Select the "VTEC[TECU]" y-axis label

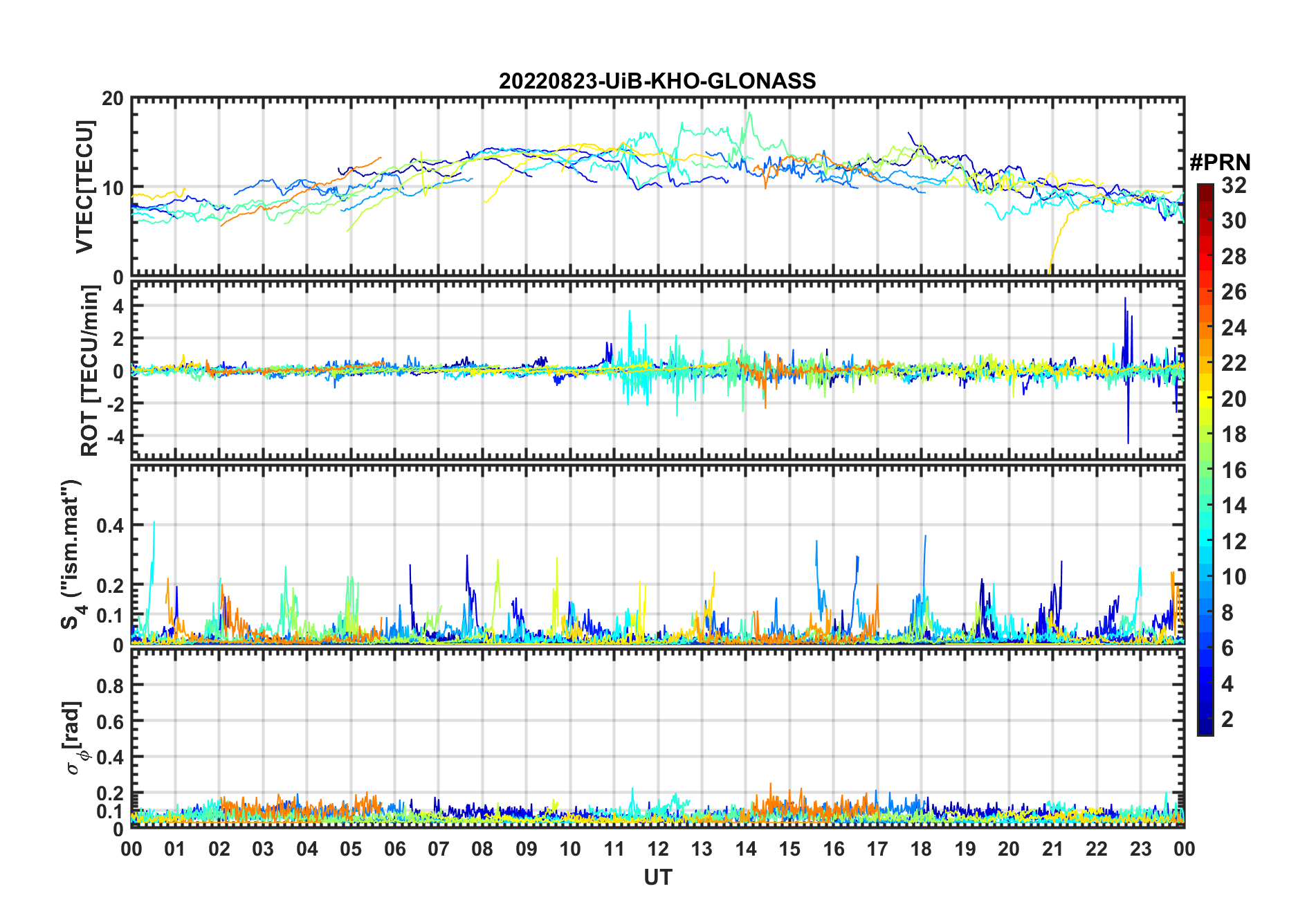coord(84,187)
